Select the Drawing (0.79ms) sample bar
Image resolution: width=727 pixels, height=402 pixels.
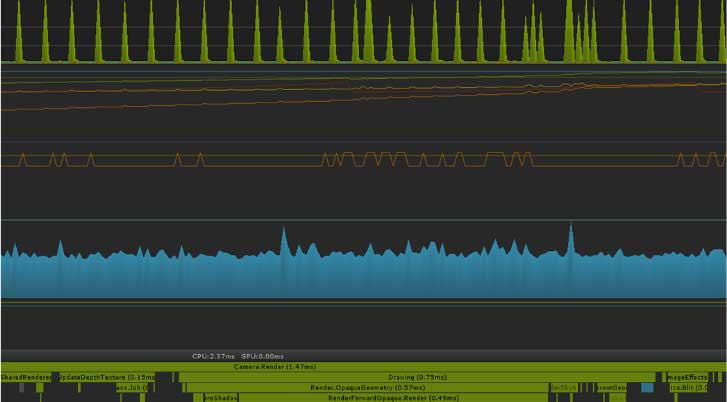point(417,377)
